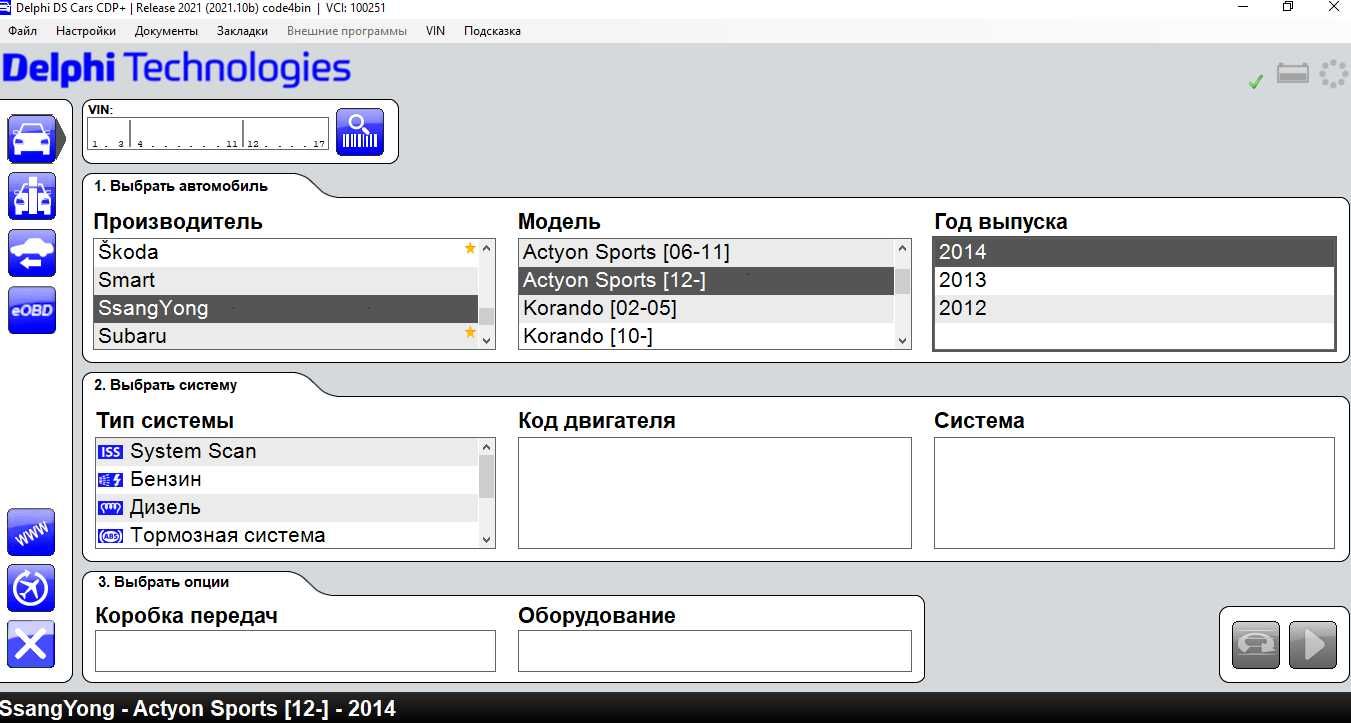
Task: Select Тормозная система system type
Action: pyautogui.click(x=287, y=536)
